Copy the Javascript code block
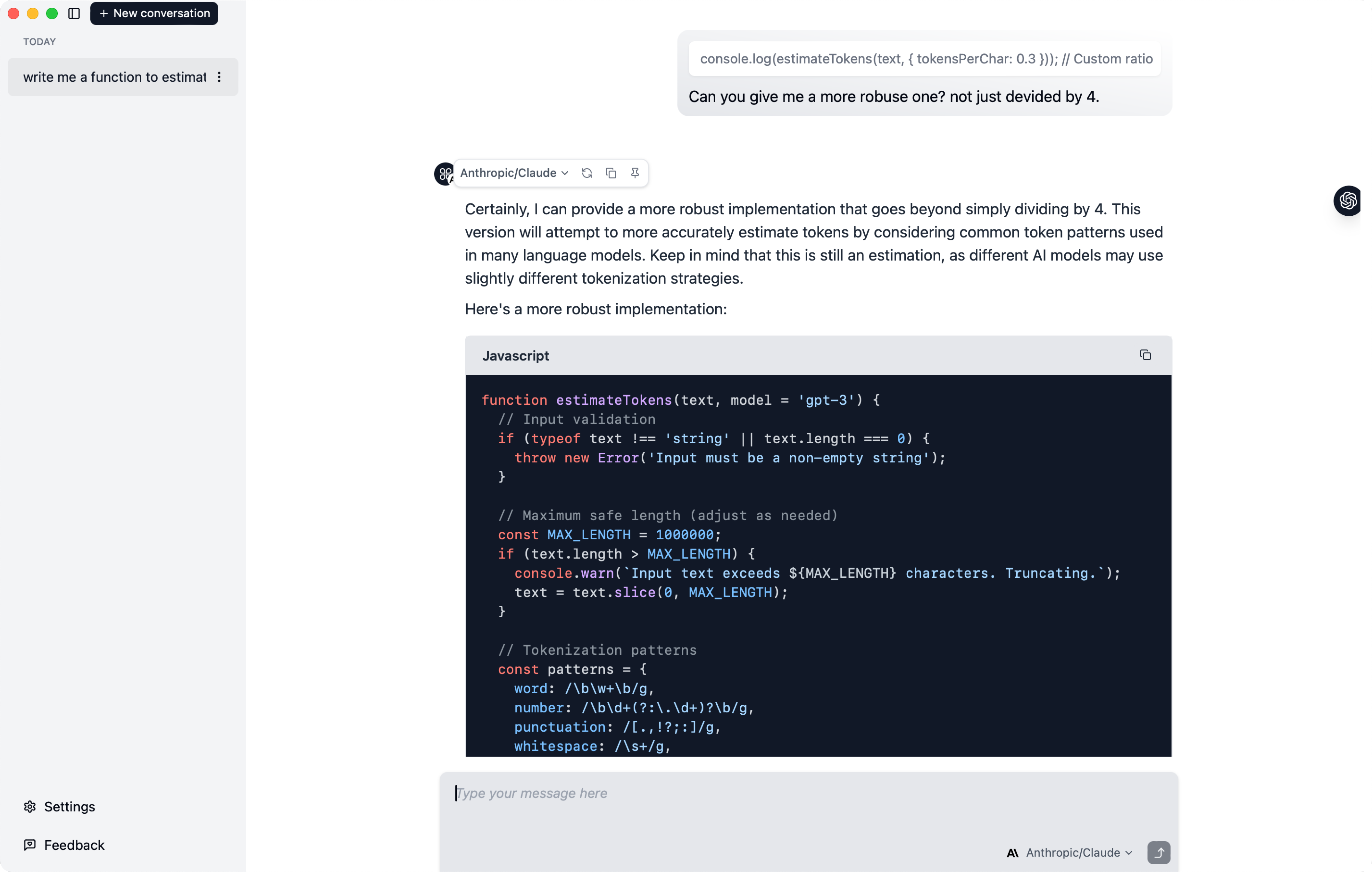This screenshot has width=1372, height=872. pos(1145,355)
